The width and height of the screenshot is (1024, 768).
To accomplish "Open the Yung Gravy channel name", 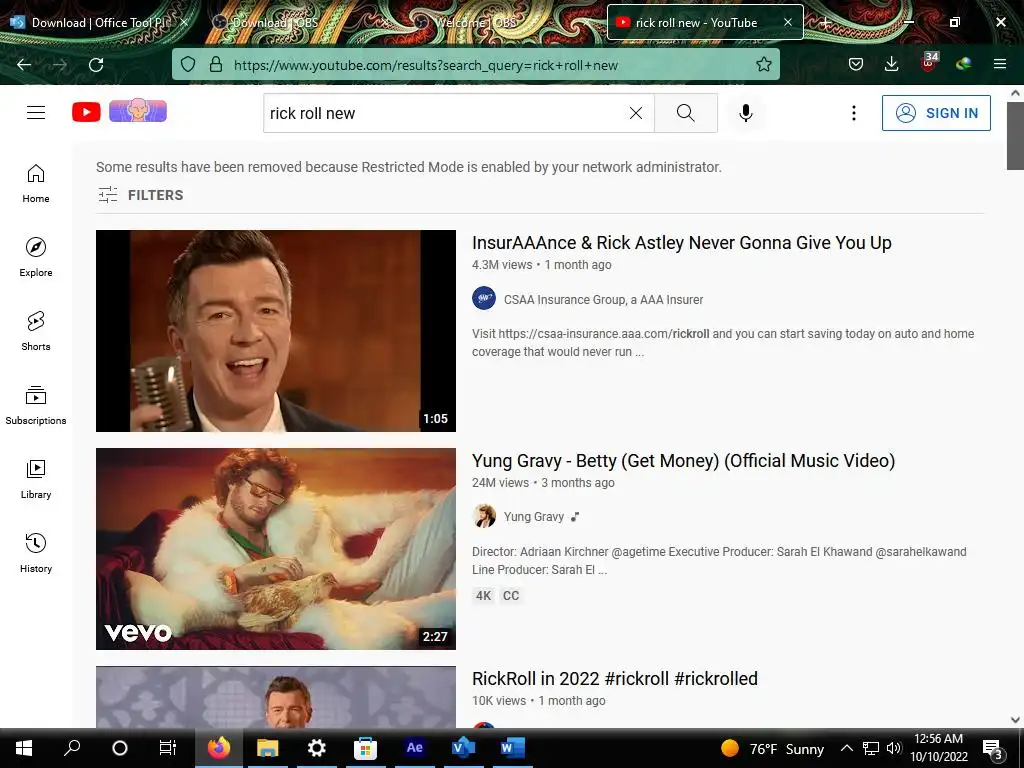I will [534, 517].
